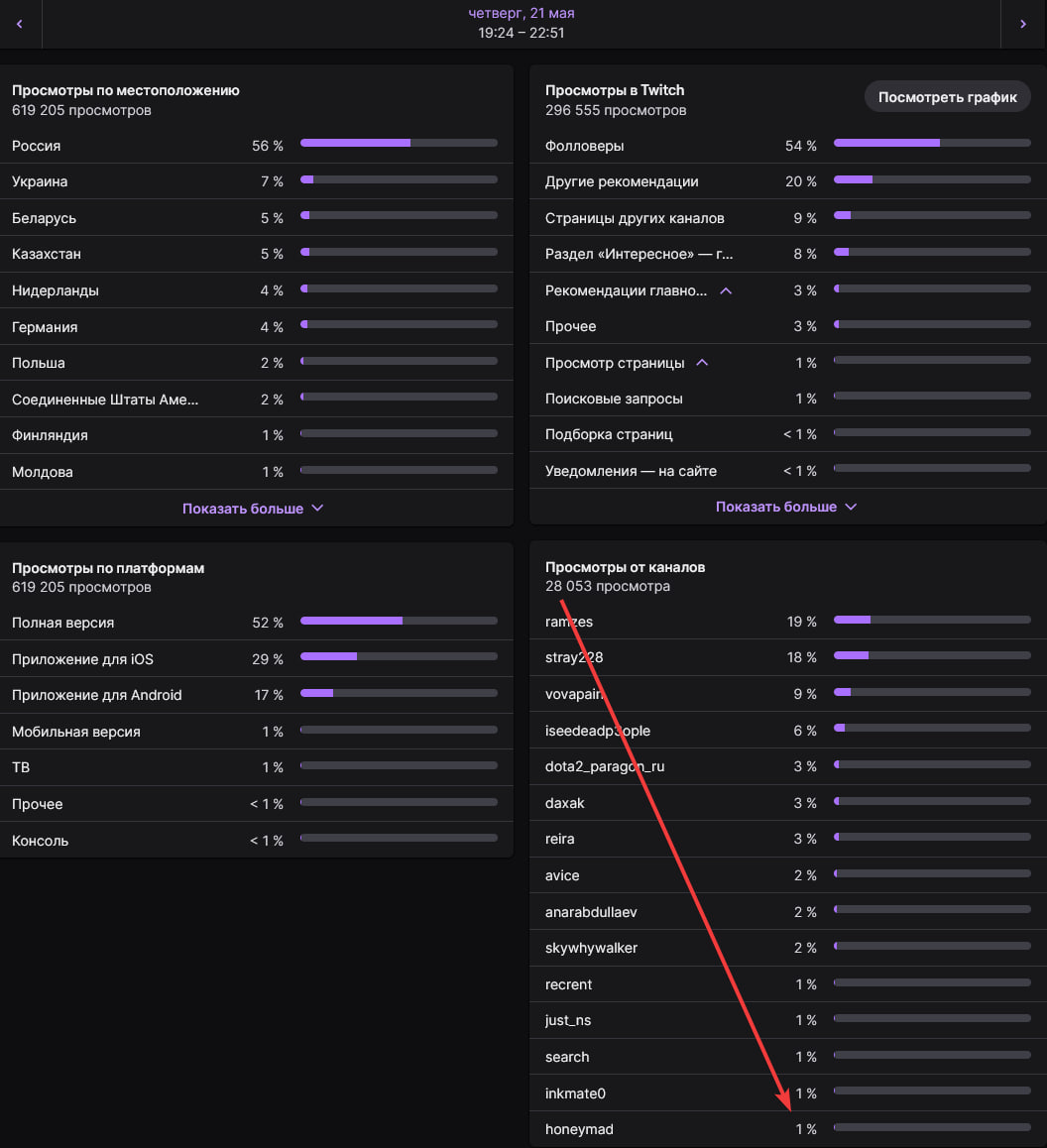Click the date header четверг, 21 мая
This screenshot has width=1047, height=1148.
[x=522, y=13]
